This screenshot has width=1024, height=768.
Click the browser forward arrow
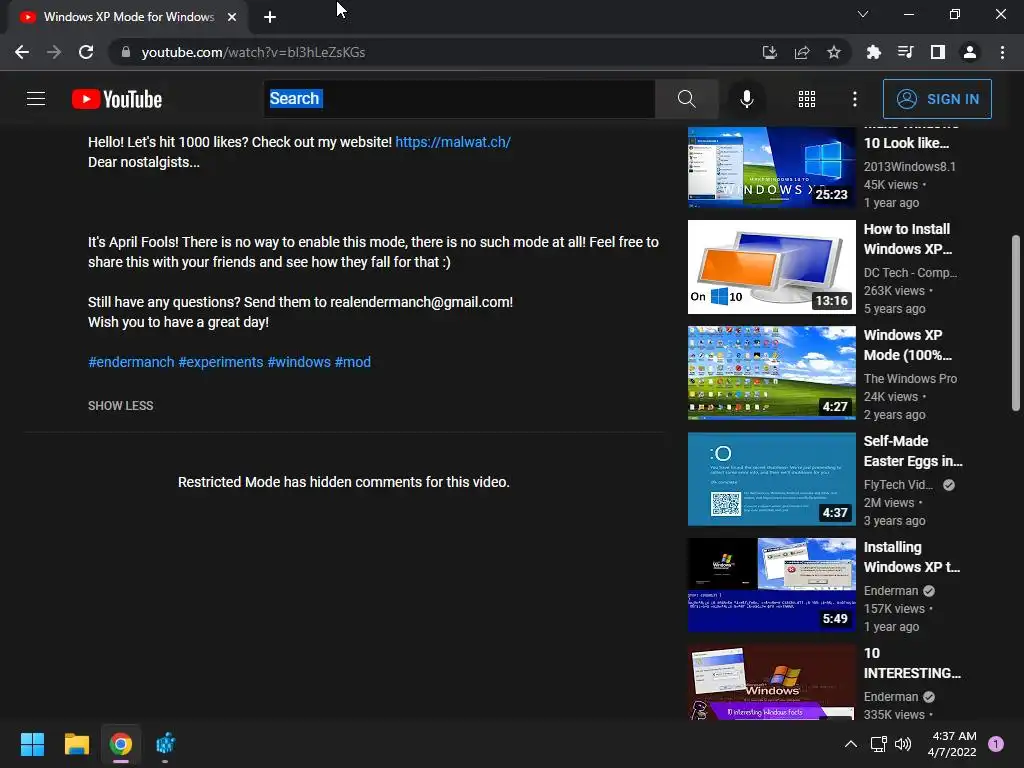click(x=54, y=52)
